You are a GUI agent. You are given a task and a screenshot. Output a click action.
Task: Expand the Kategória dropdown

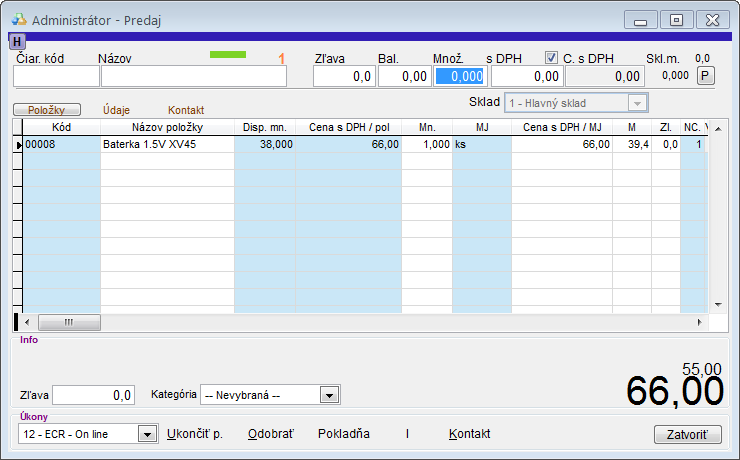(x=329, y=395)
